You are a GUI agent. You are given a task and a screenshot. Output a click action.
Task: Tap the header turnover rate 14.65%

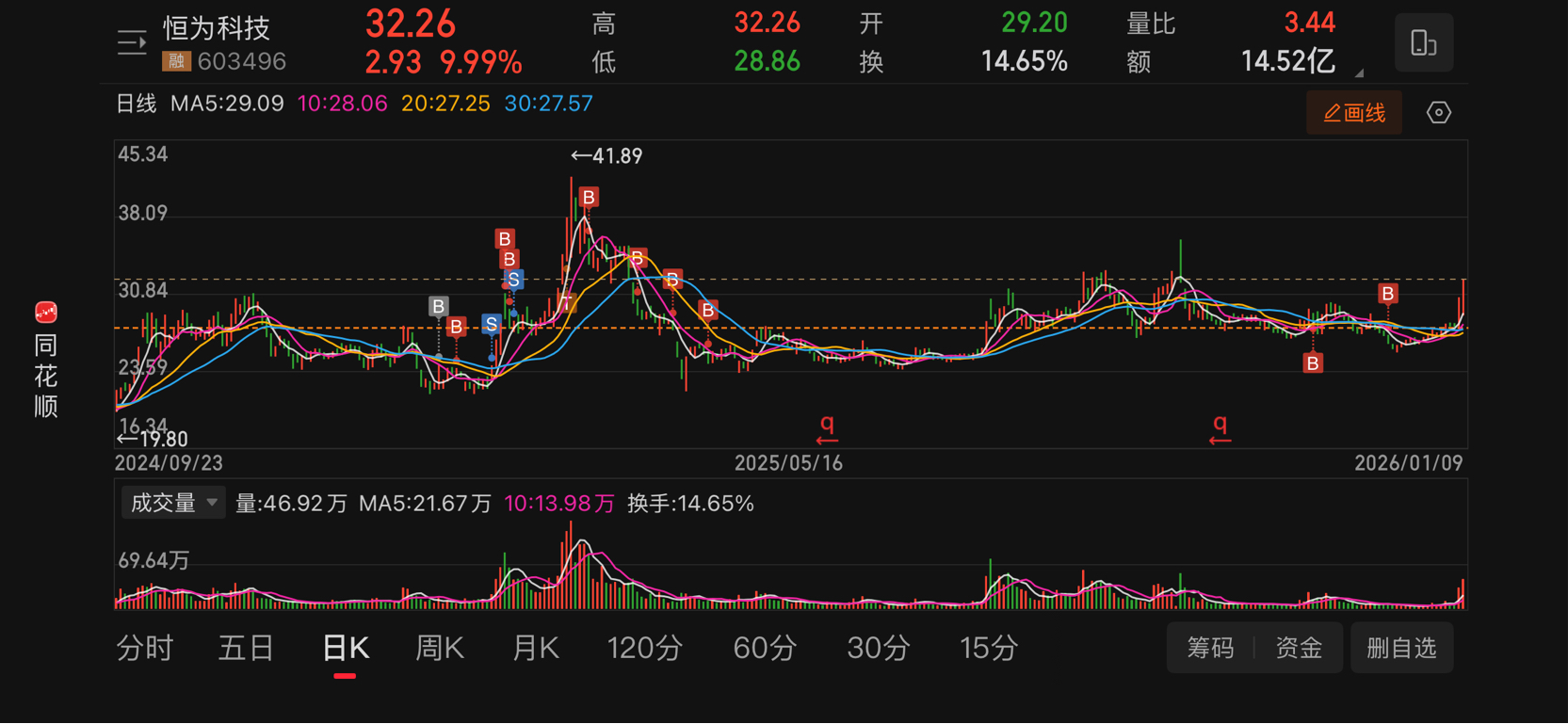(1025, 62)
